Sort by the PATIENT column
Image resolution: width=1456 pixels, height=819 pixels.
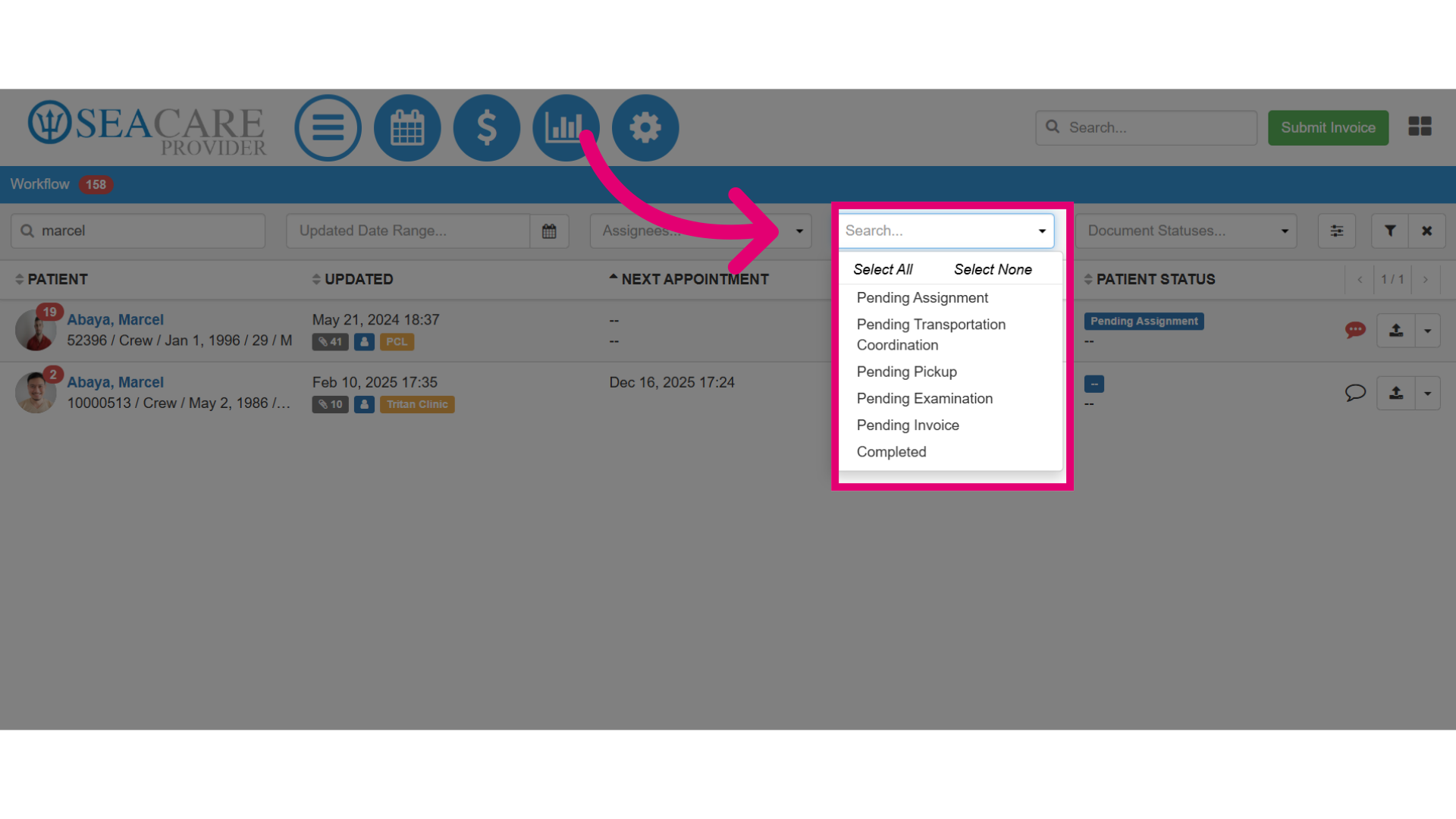tap(52, 279)
